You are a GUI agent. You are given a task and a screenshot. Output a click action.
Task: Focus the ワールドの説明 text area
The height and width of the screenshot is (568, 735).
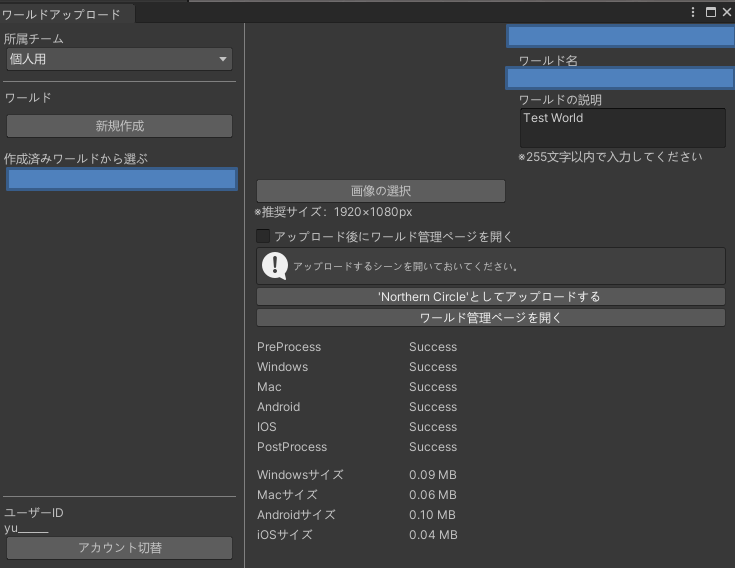pyautogui.click(x=621, y=128)
